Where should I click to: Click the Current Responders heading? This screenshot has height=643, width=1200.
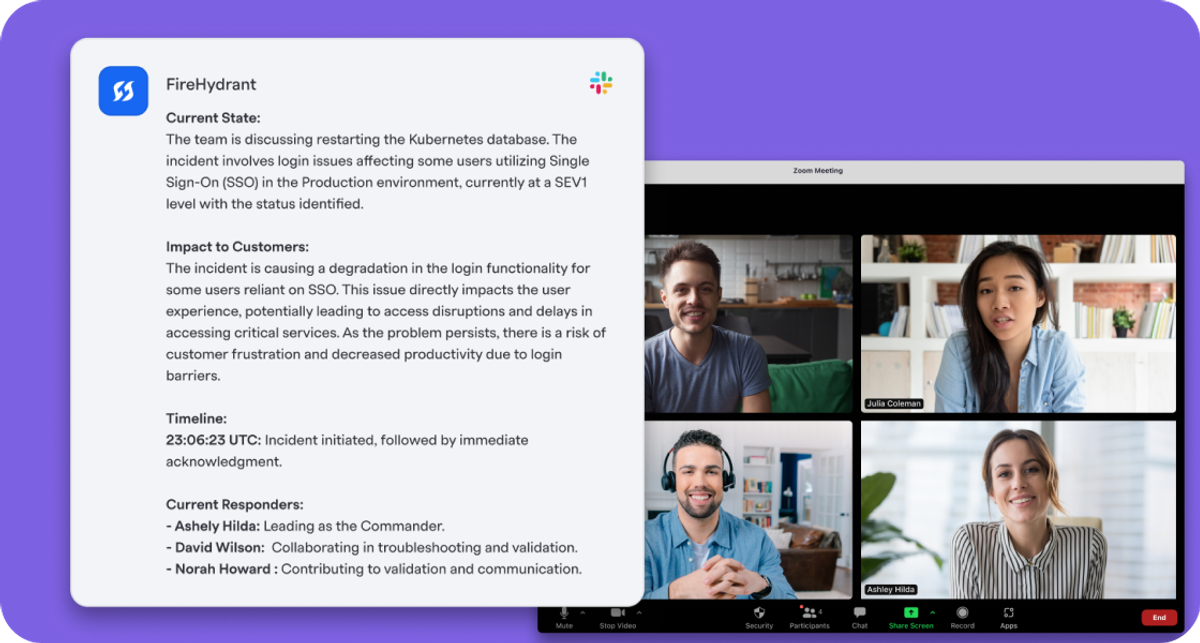234,505
